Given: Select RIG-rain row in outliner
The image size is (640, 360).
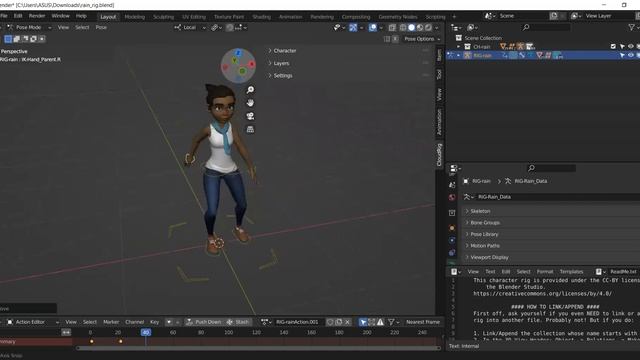Looking at the screenshot, I should [543, 55].
